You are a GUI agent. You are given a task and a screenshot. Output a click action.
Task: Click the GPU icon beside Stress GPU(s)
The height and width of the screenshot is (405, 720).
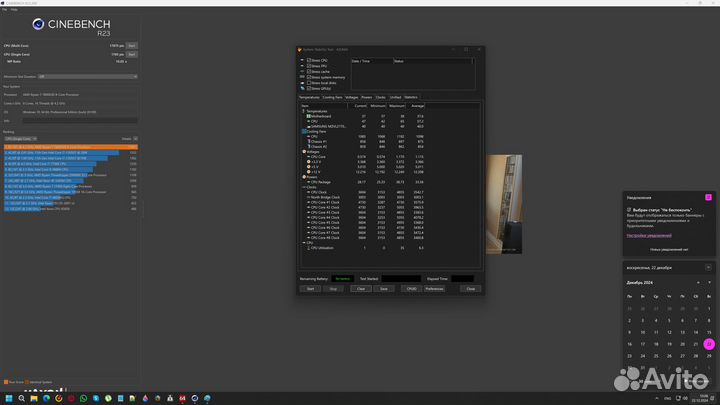302,88
